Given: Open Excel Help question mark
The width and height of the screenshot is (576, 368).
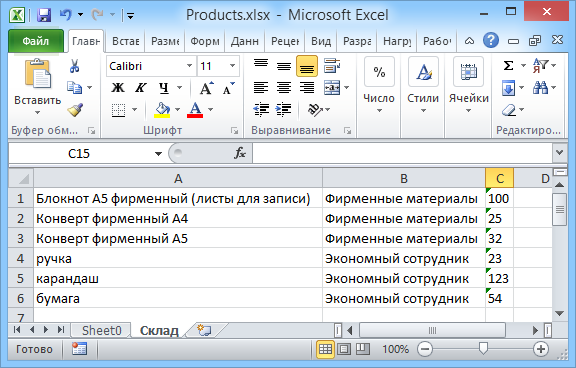Looking at the screenshot, I should click(x=491, y=40).
